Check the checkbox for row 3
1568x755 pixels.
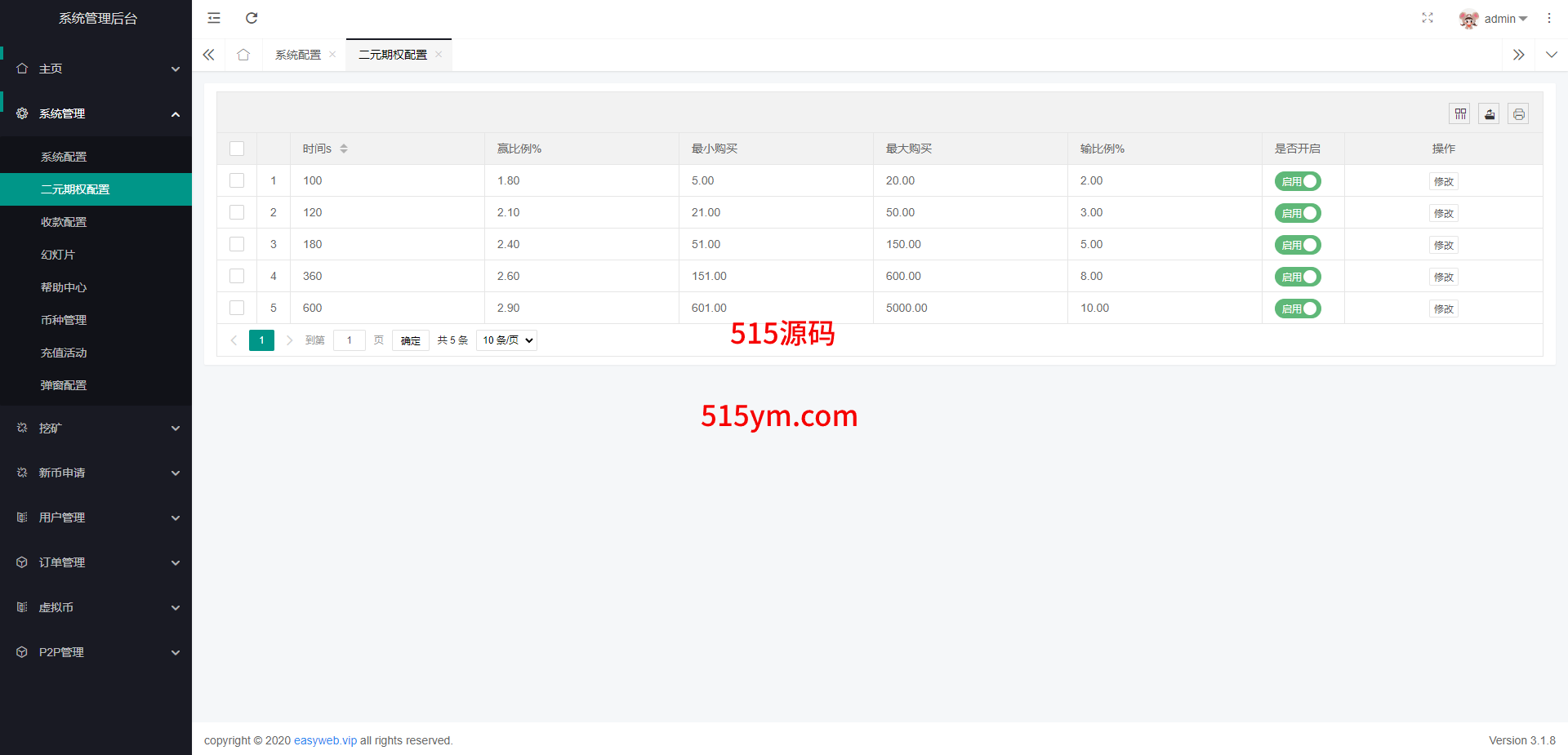pyautogui.click(x=237, y=244)
